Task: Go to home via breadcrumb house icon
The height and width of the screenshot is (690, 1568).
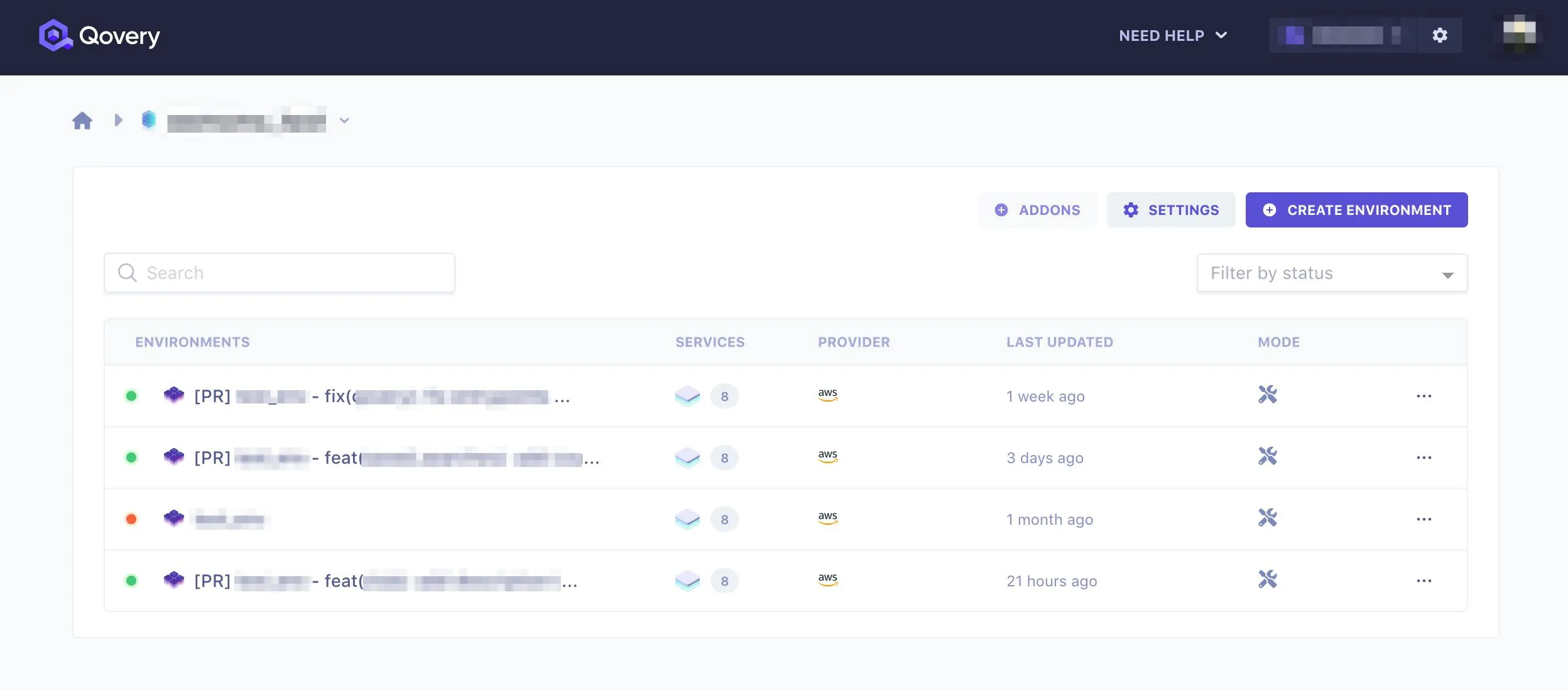Action: (x=82, y=120)
